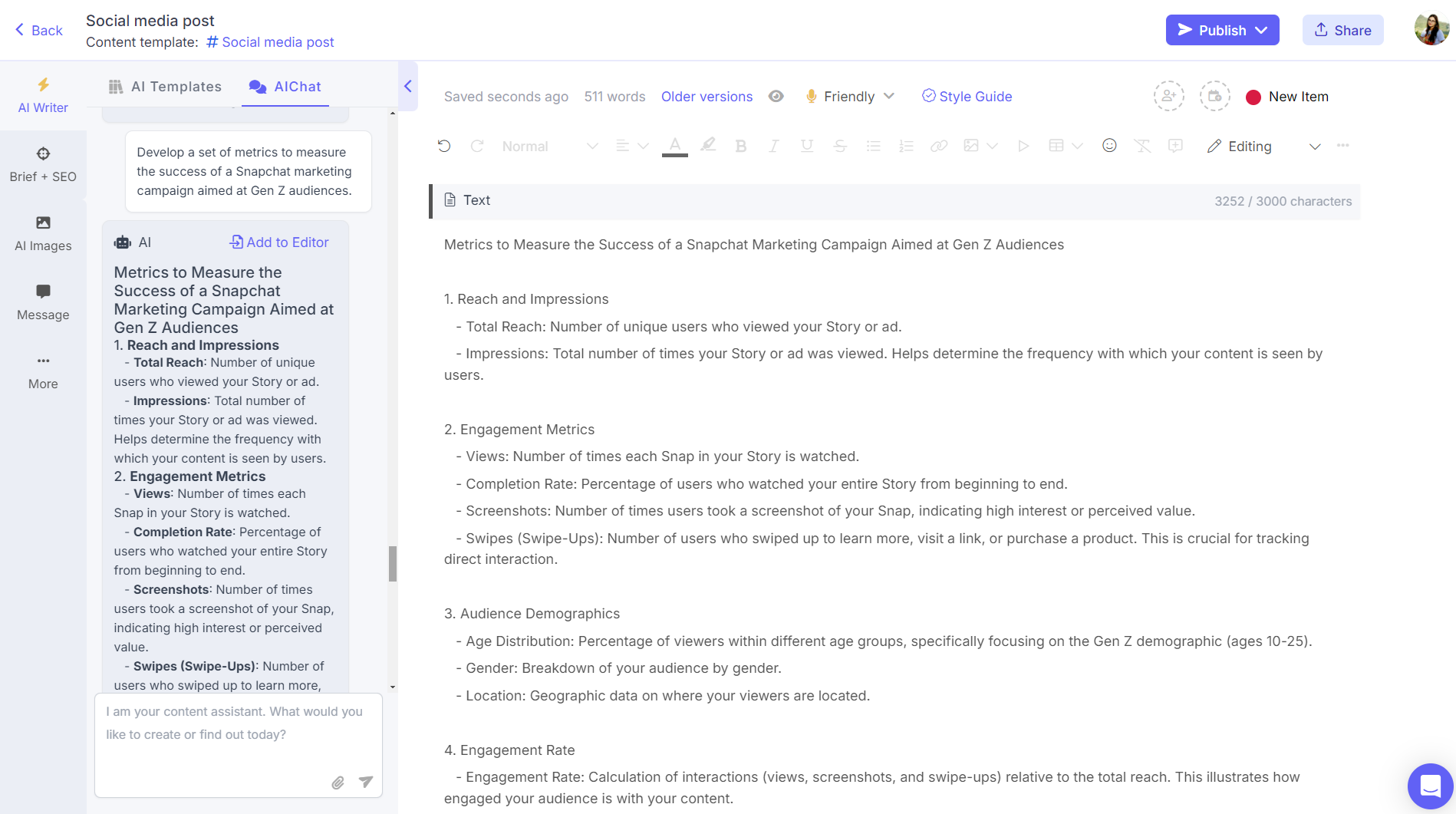Switch to the AIChat tab
The image size is (1456, 814).
pos(285,87)
